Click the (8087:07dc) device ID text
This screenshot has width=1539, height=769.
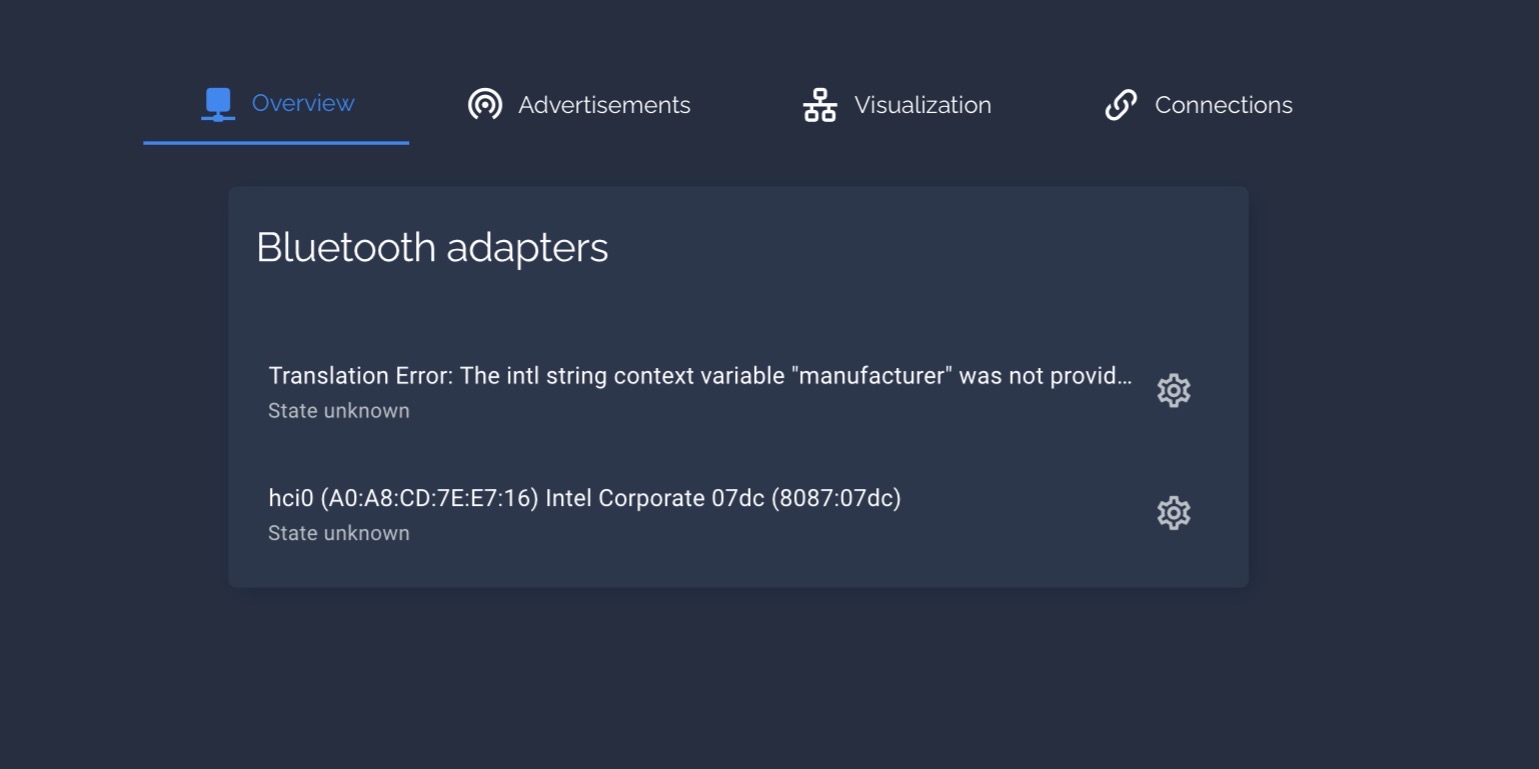836,498
